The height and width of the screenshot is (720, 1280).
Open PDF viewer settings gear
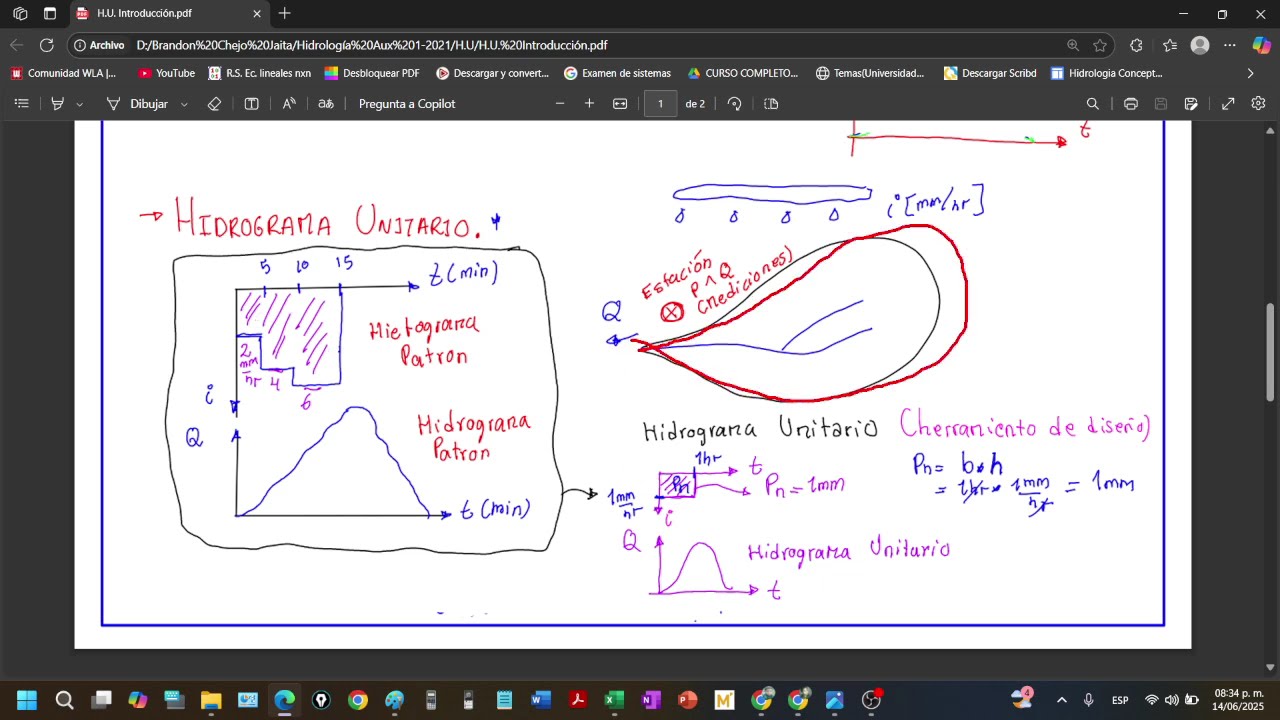[x=1258, y=104]
